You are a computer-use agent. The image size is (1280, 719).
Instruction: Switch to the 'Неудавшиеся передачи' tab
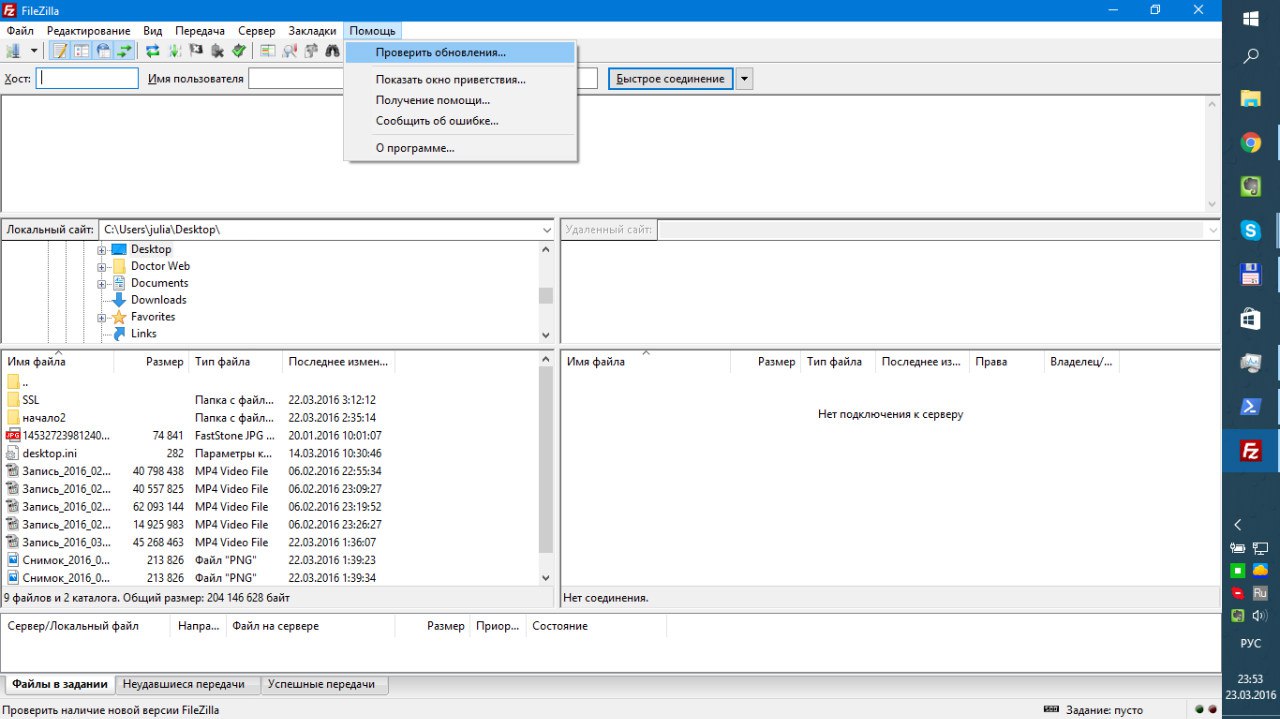point(187,684)
